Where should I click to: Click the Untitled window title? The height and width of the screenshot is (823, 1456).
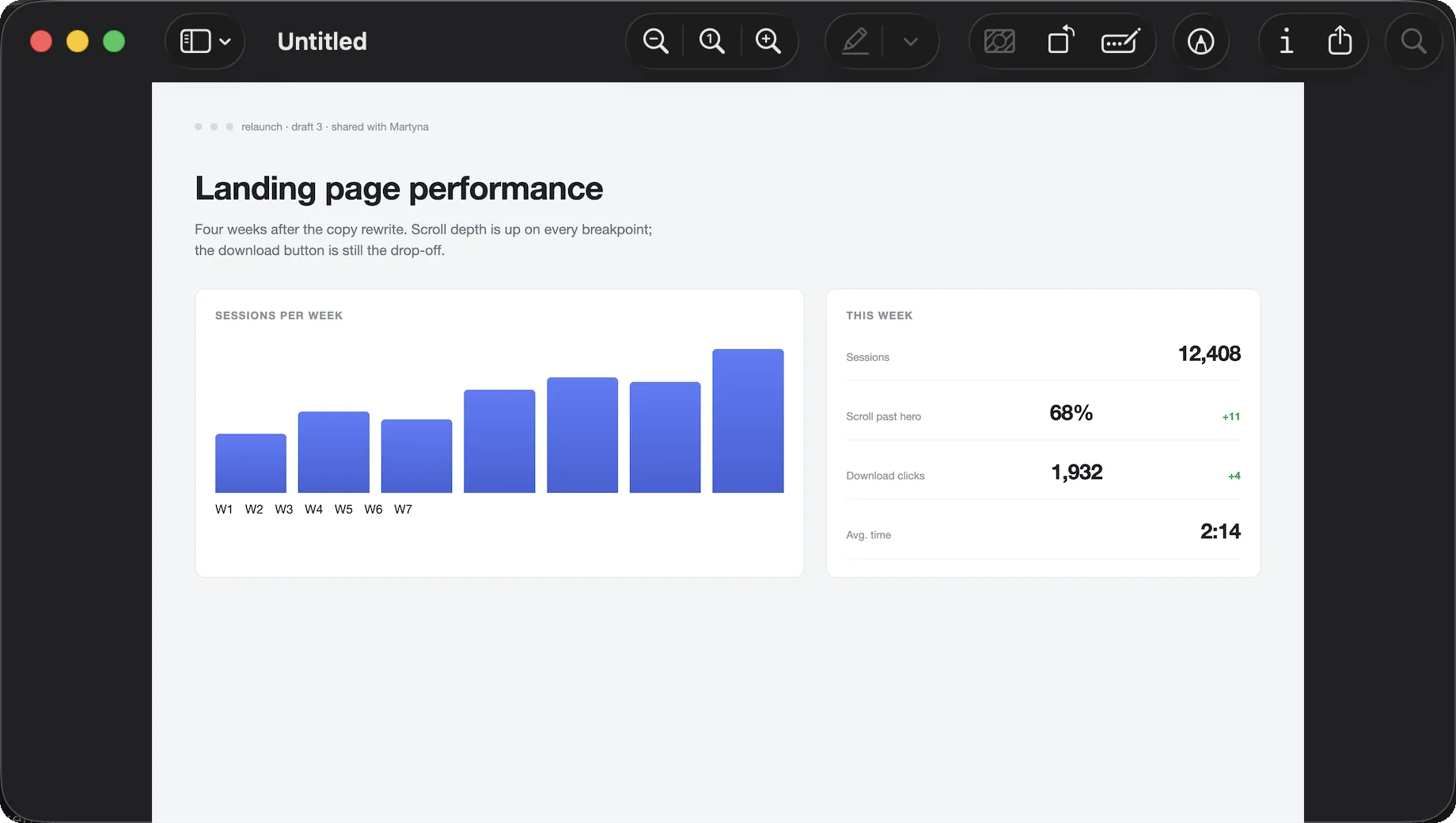click(x=322, y=41)
